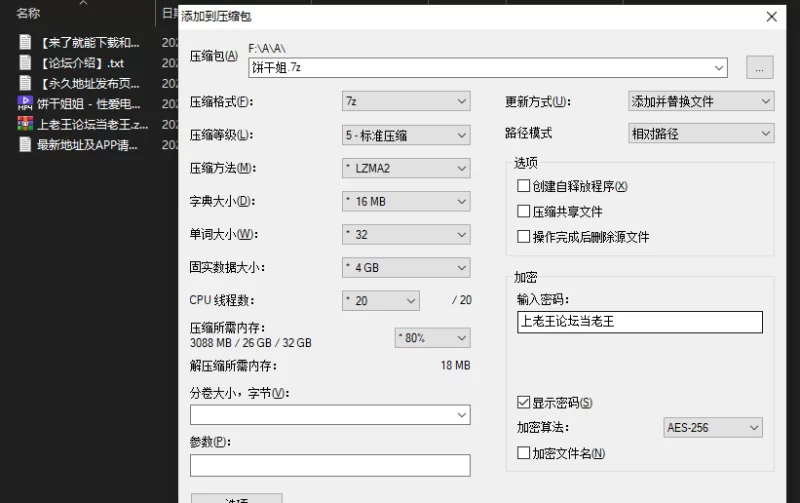Open the 路径模式 相对路径 dropdown
Image resolution: width=800 pixels, height=503 pixels.
pyautogui.click(x=701, y=133)
